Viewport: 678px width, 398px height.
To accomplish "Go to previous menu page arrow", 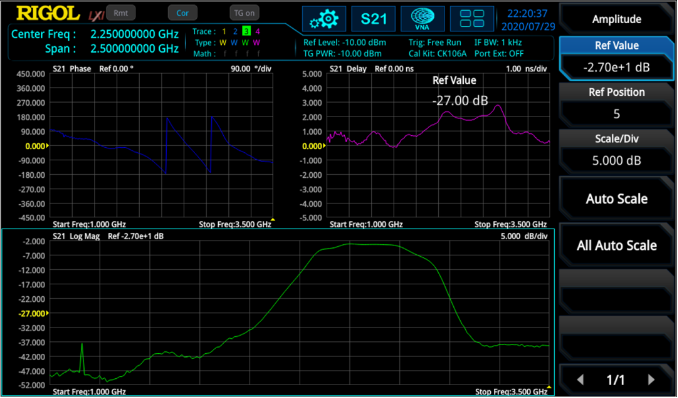I will tap(581, 380).
